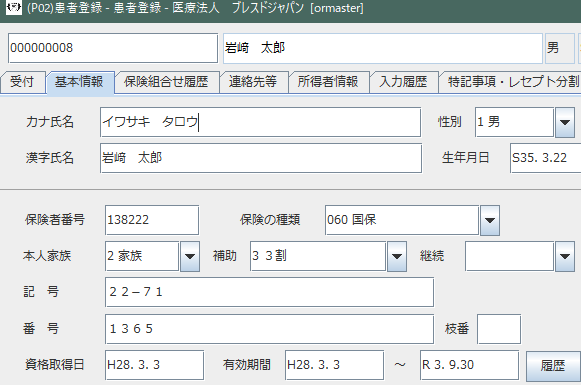Click the application icon in title bar
The height and width of the screenshot is (385, 581).
coord(14,7)
